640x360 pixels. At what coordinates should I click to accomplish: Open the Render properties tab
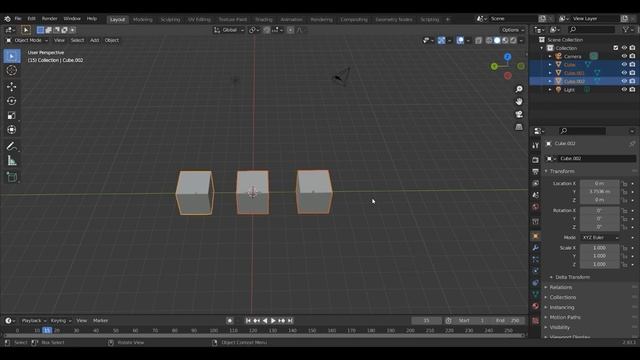(x=536, y=160)
